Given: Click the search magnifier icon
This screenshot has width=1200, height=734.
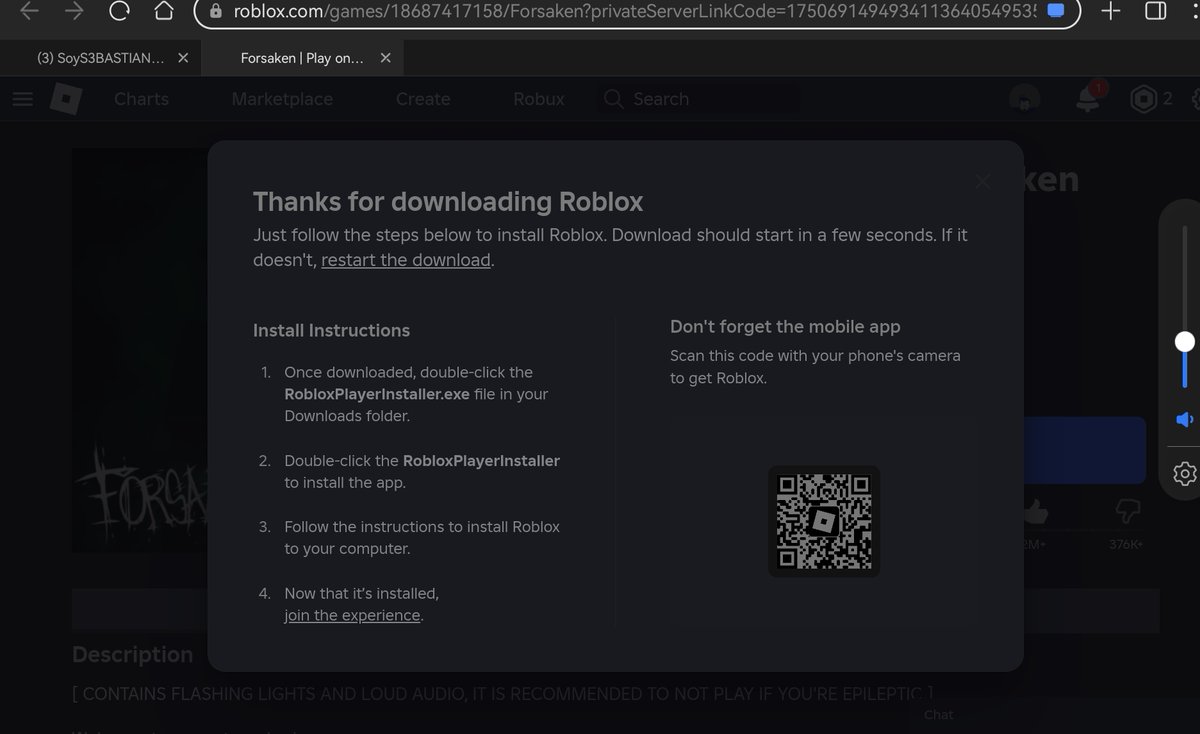Looking at the screenshot, I should tap(613, 99).
